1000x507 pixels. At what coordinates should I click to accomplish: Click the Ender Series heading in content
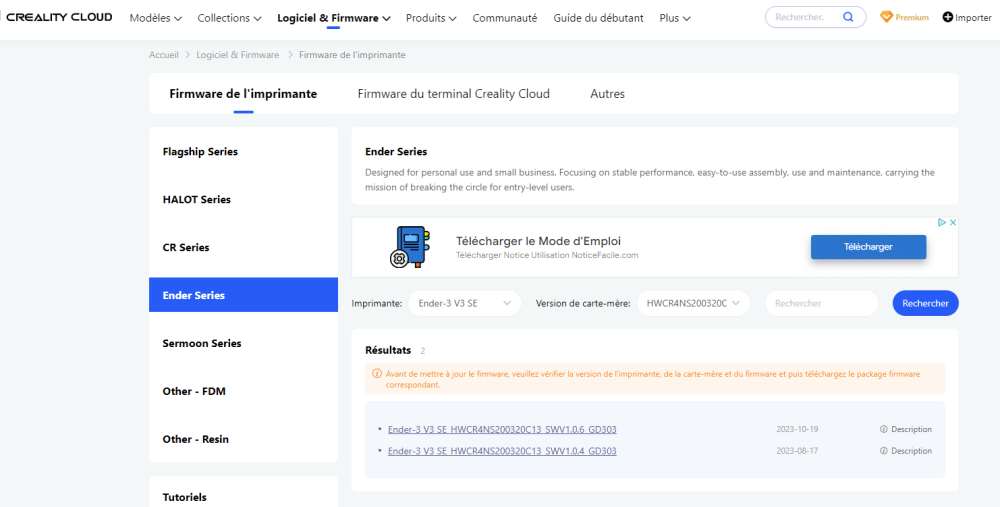pyautogui.click(x=396, y=152)
